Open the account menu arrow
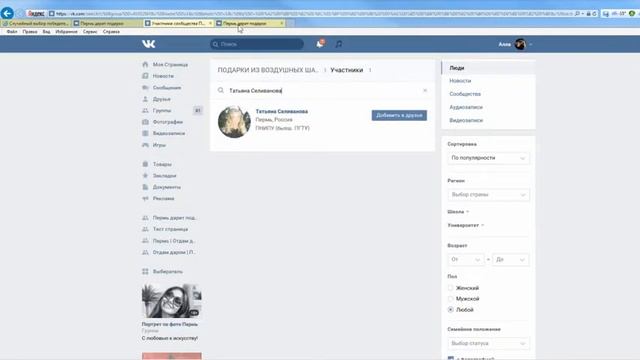 [530, 44]
